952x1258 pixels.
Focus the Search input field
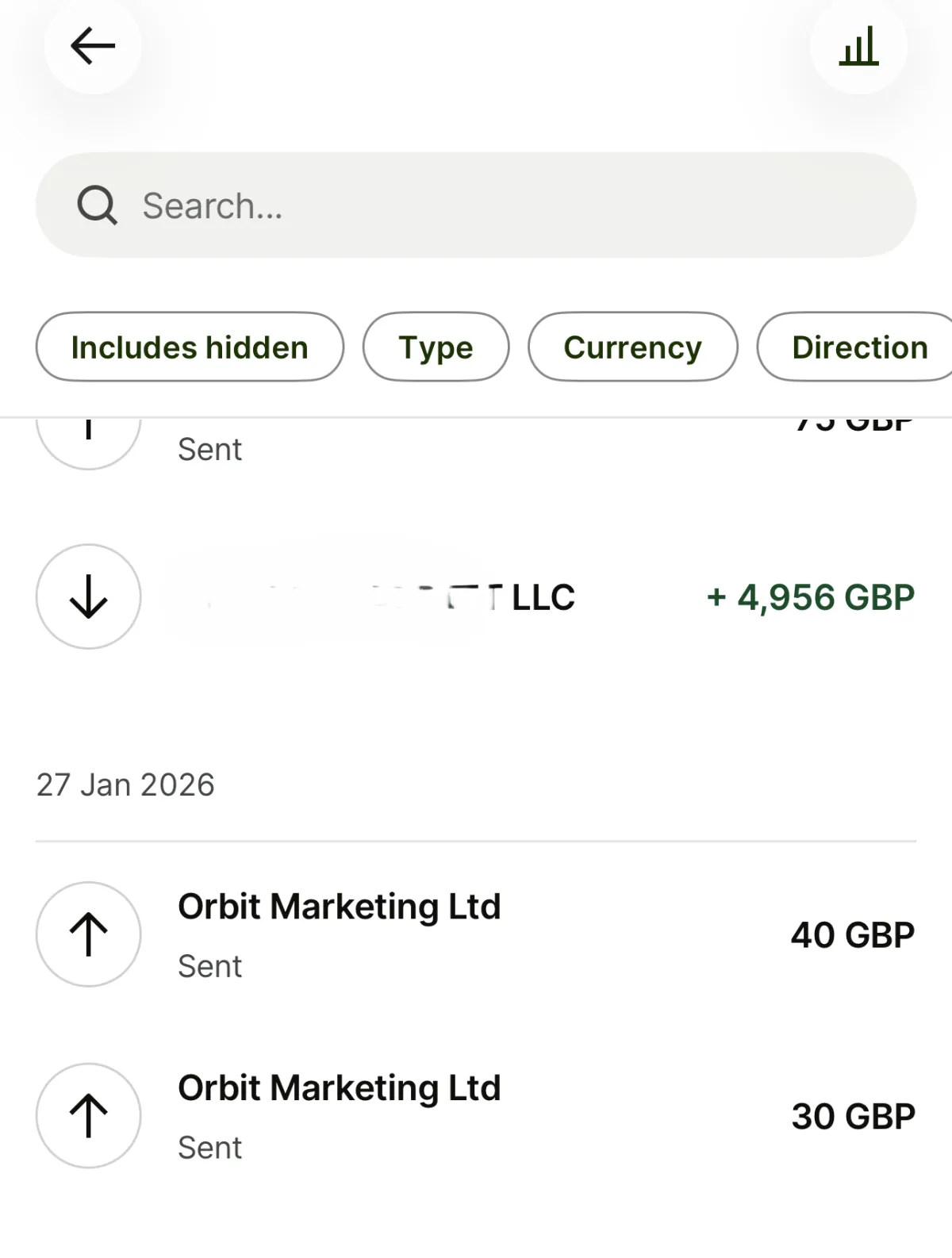[508, 205]
